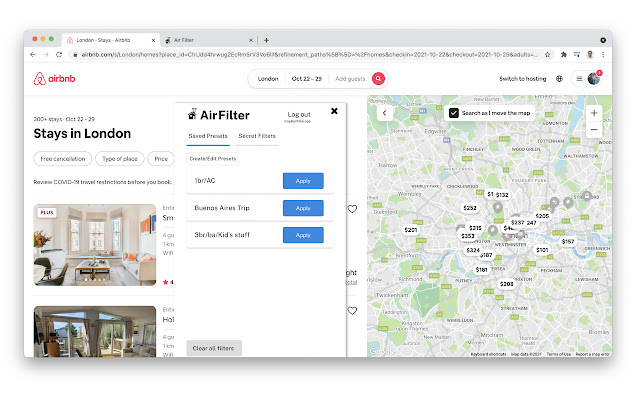Click the red search magnifier button

click(378, 78)
